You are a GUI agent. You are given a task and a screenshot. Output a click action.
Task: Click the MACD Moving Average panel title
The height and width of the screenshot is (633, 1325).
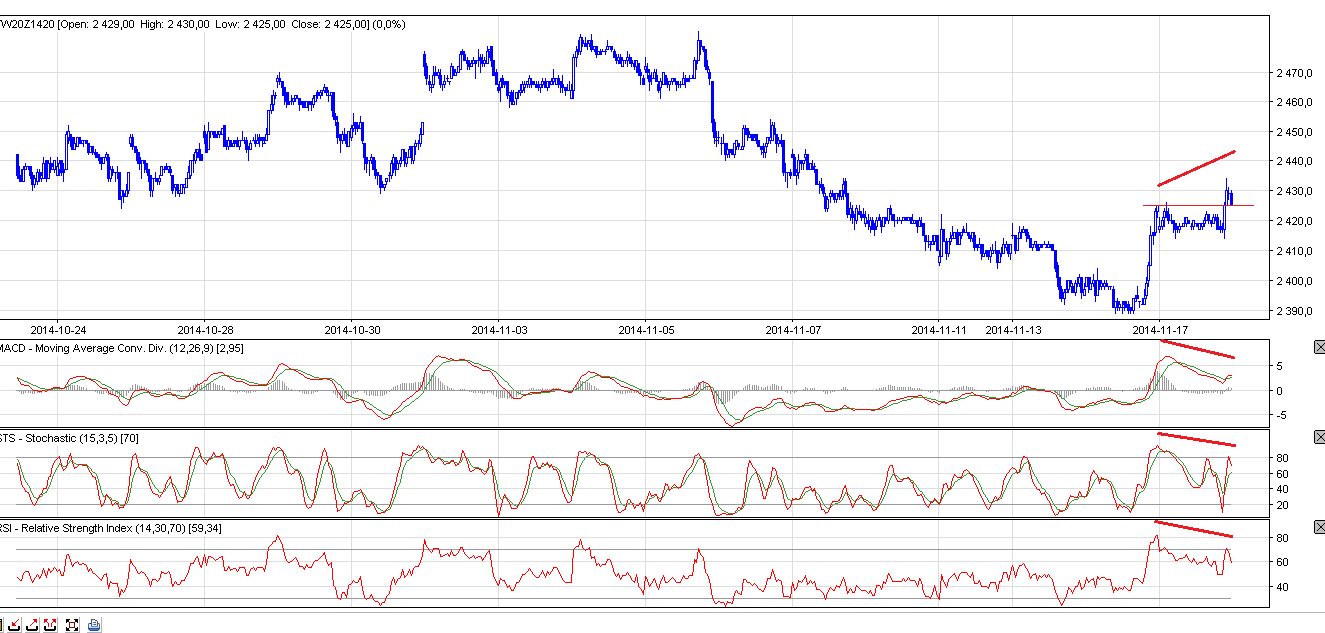tap(121, 347)
